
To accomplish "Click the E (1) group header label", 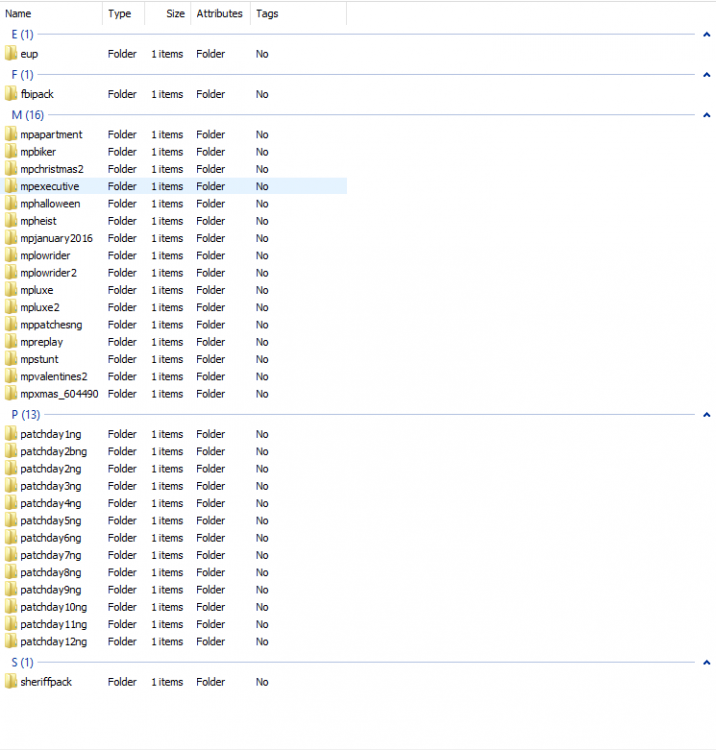I will coord(22,34).
